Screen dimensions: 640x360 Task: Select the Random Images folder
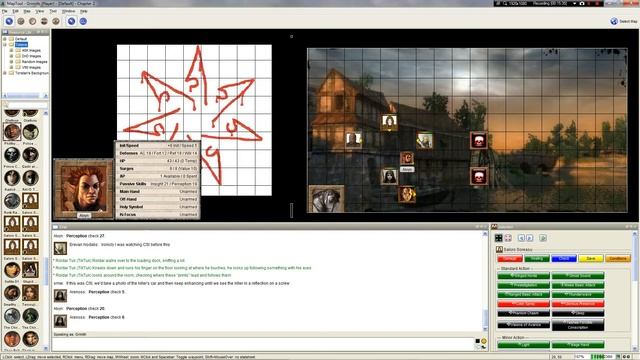[34, 62]
